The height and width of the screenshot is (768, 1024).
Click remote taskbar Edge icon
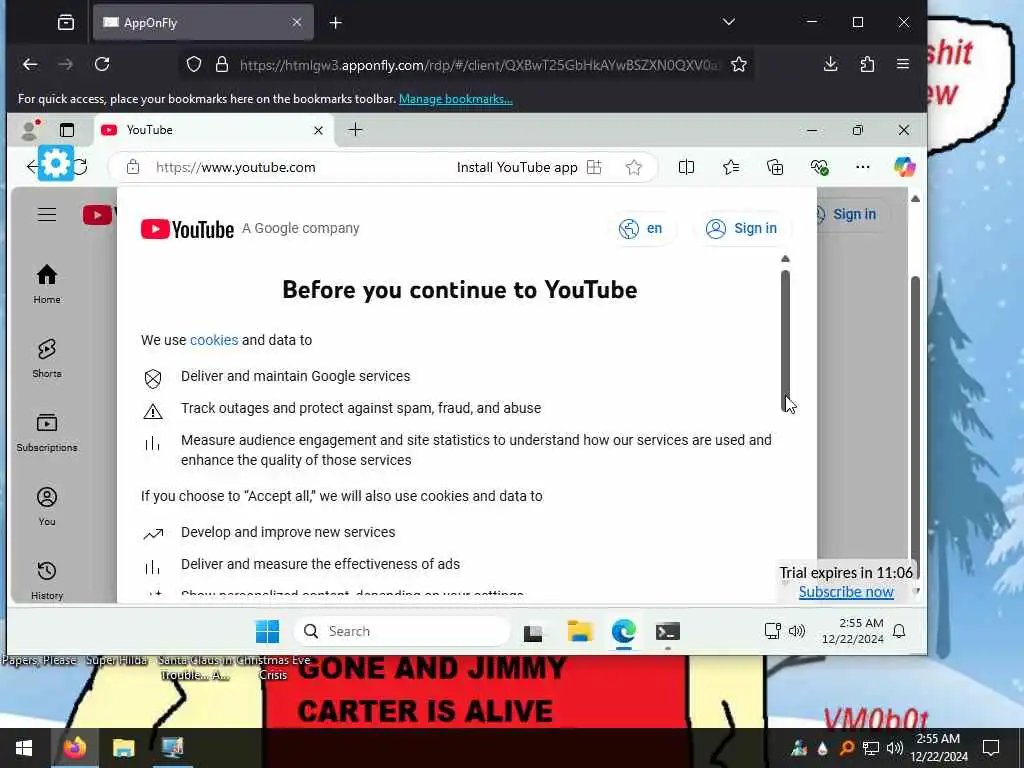click(624, 632)
